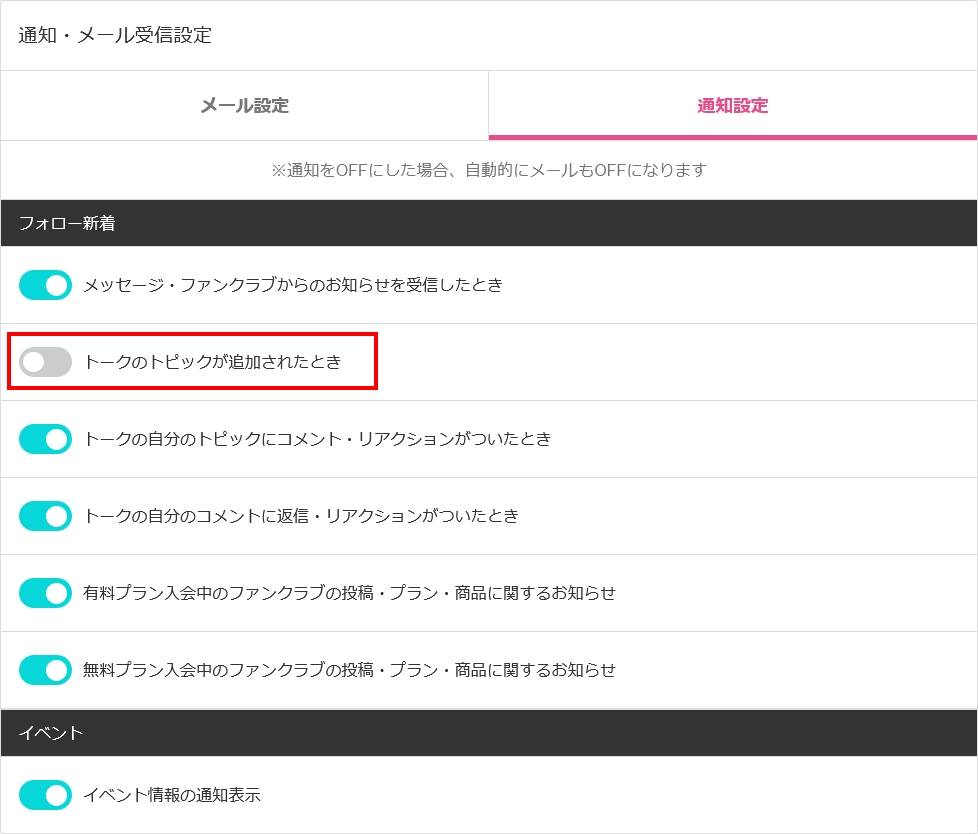This screenshot has height=834, width=978.
Task: Click the フォロー新着 section header
Action: (x=67, y=223)
